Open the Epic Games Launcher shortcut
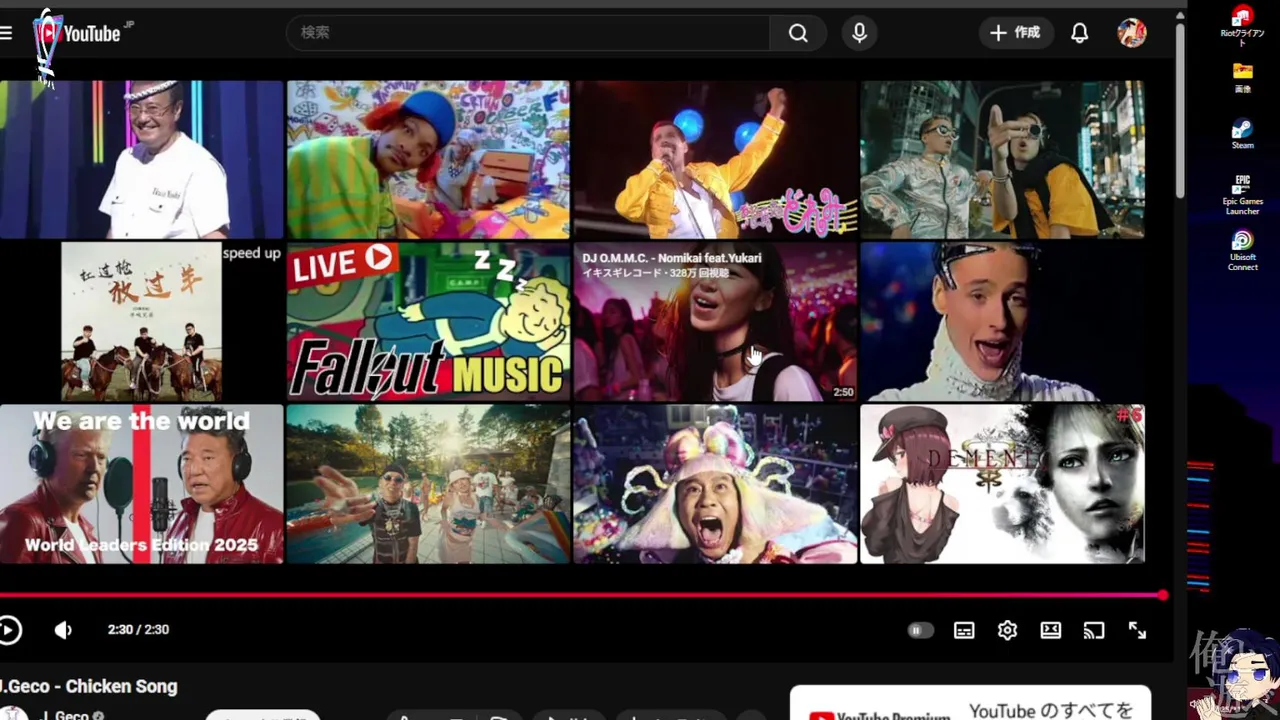 [1242, 194]
